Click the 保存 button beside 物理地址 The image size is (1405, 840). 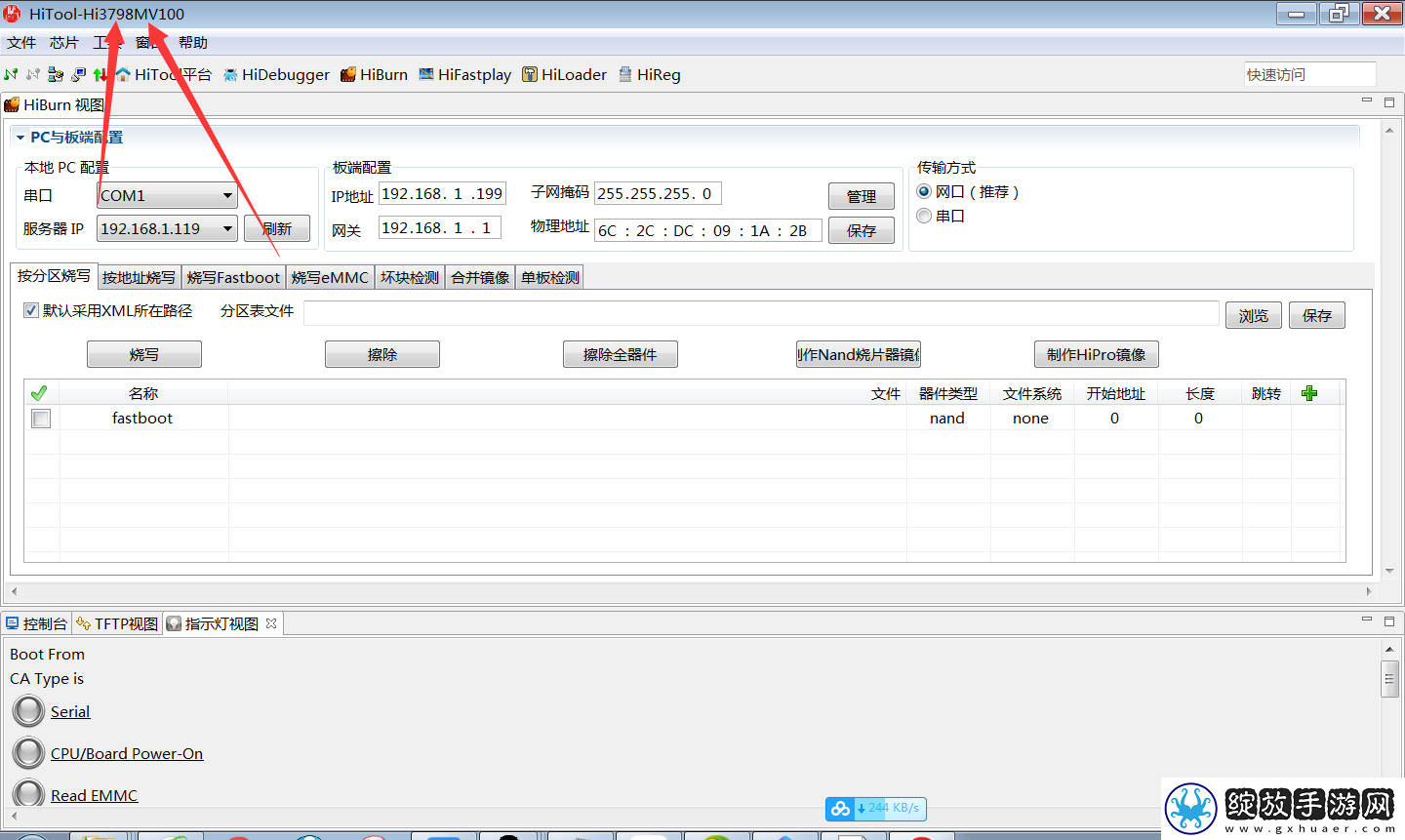pos(862,230)
